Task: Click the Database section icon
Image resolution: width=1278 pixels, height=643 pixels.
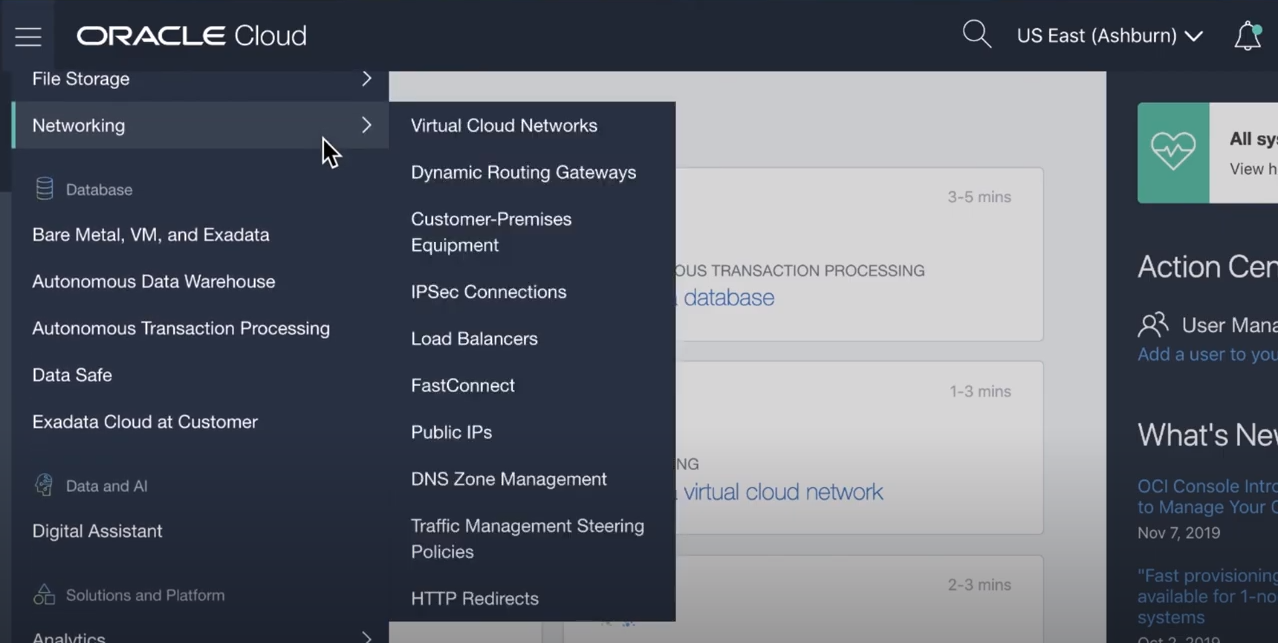Action: coord(43,188)
